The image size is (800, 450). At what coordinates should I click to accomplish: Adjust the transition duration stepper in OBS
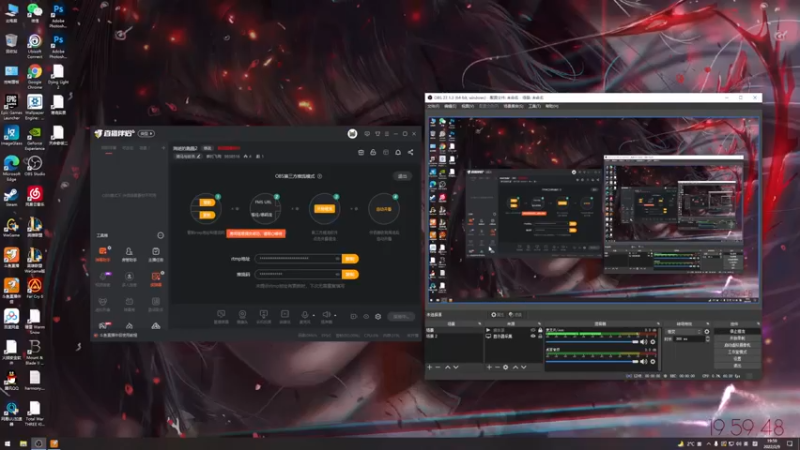[x=707, y=339]
